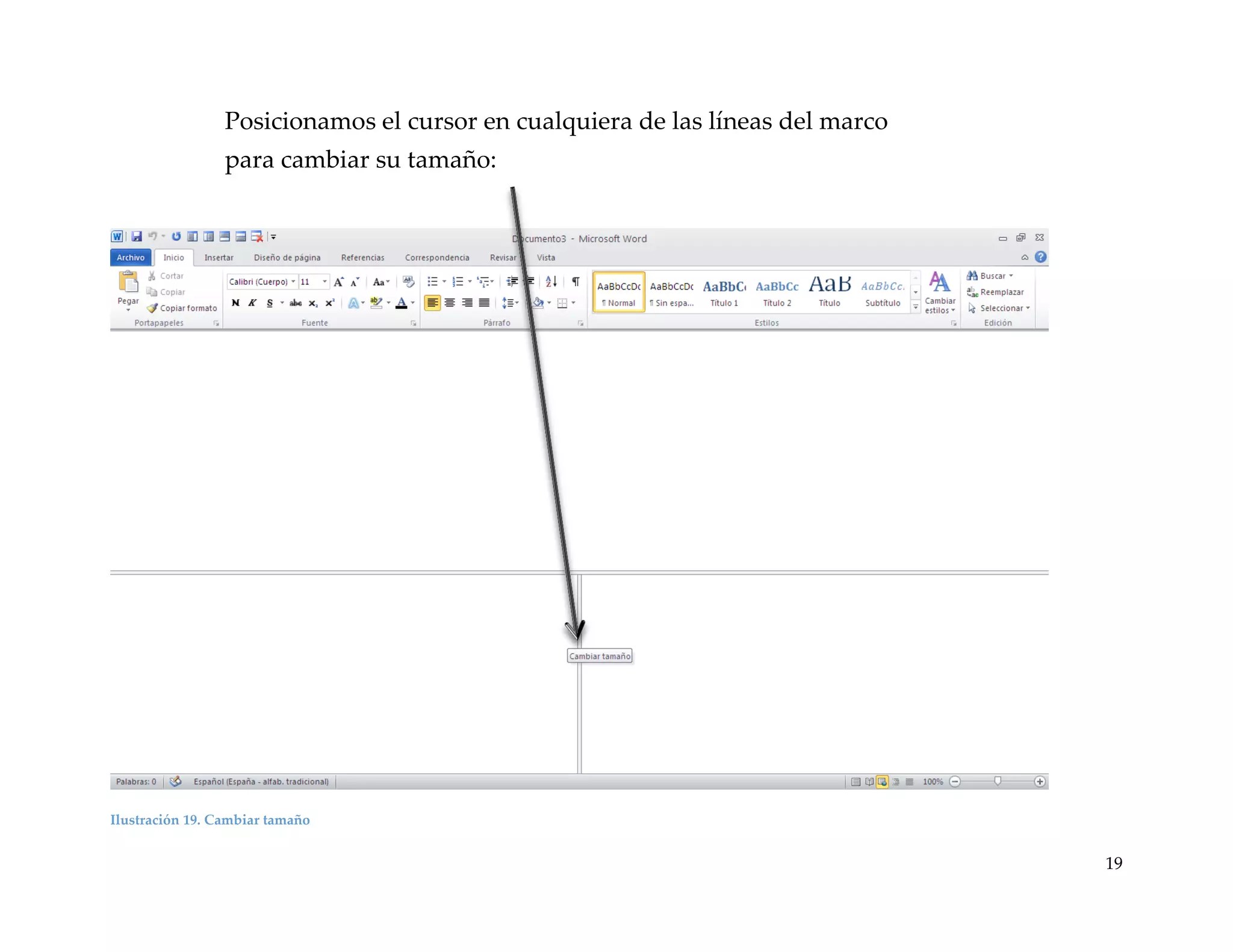Undo the last action
This screenshot has width=1233, height=952.
(152, 236)
